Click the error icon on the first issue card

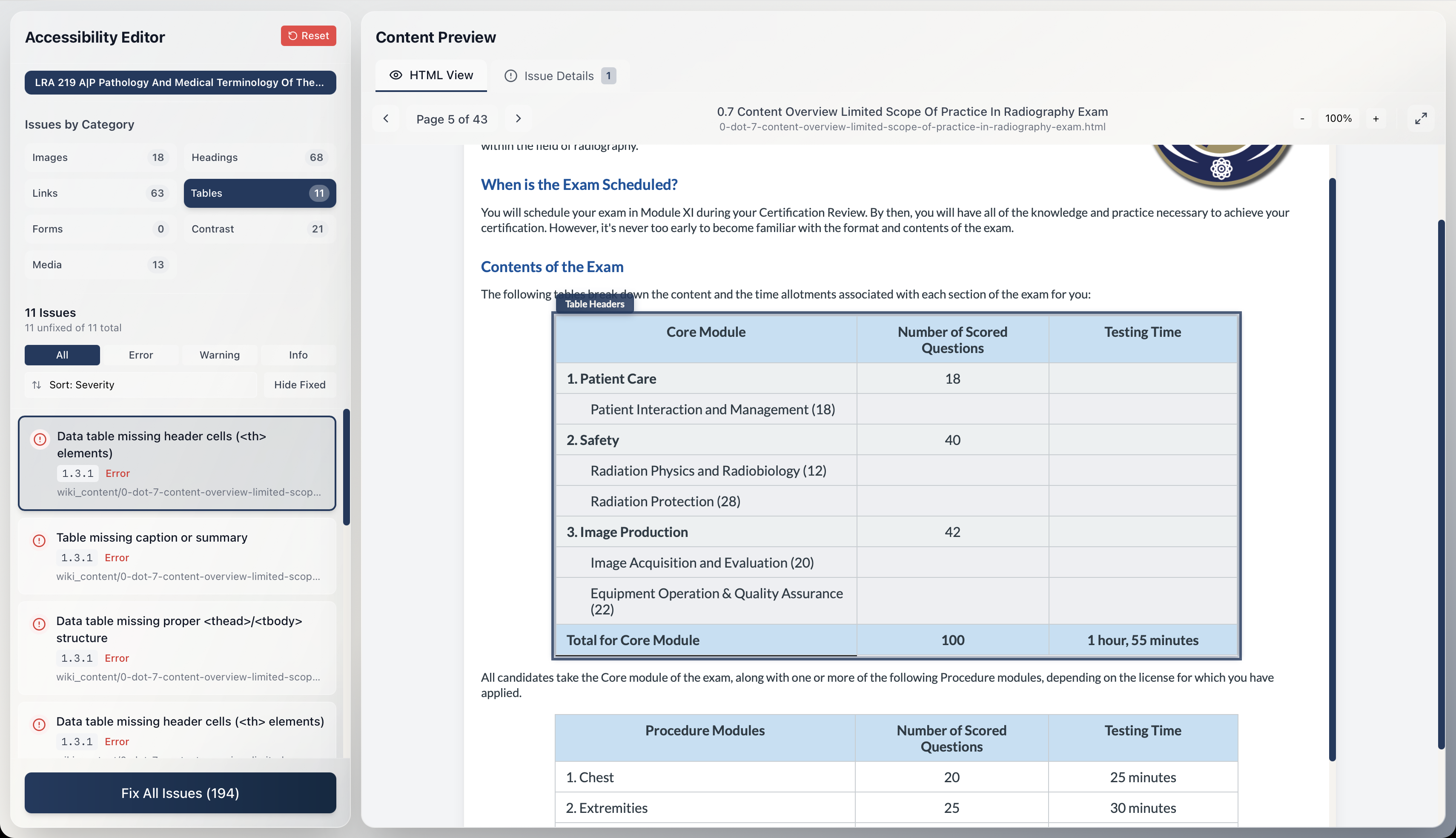coord(39,440)
